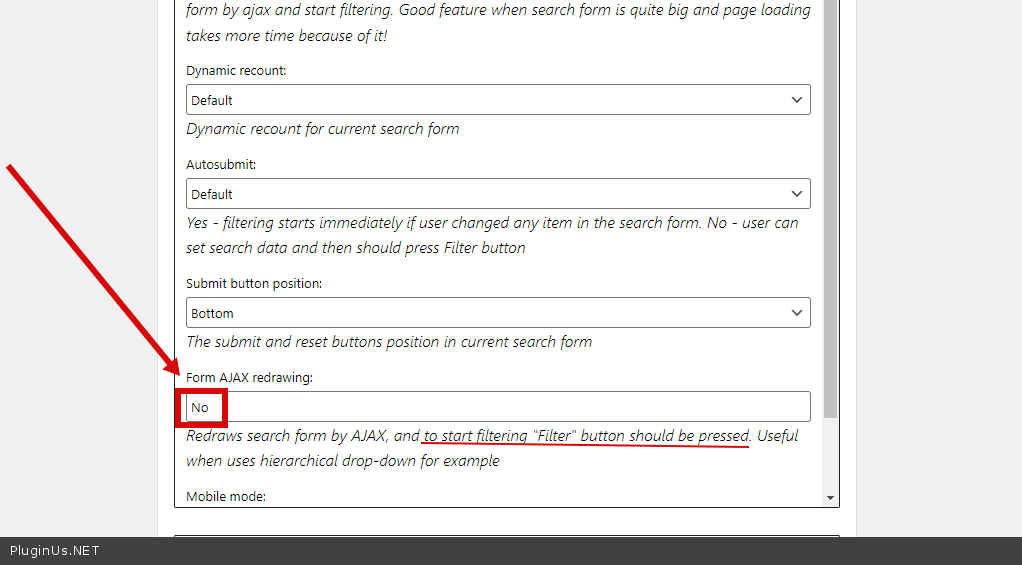Click the "Autosubmit:" field label
The image size is (1022, 565).
coord(221,165)
